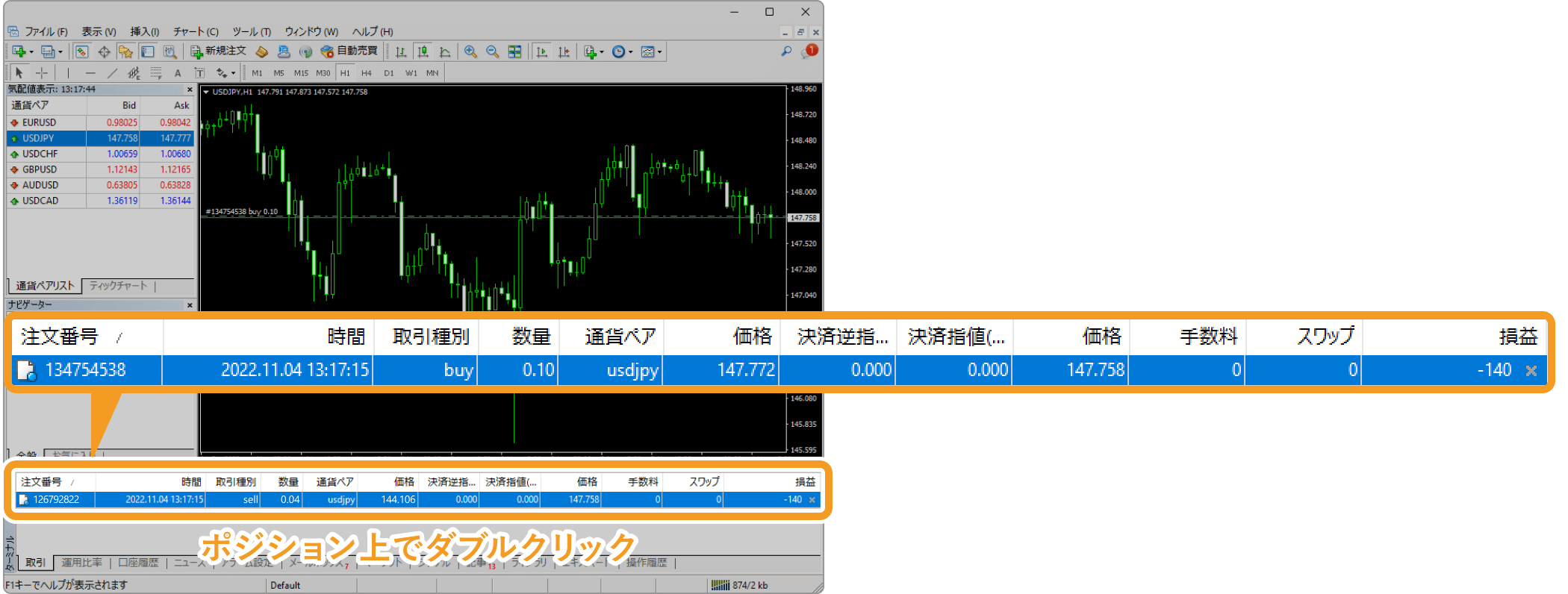The image size is (1568, 594).
Task: Expand the templates dropdown arrow
Action: pos(660,52)
